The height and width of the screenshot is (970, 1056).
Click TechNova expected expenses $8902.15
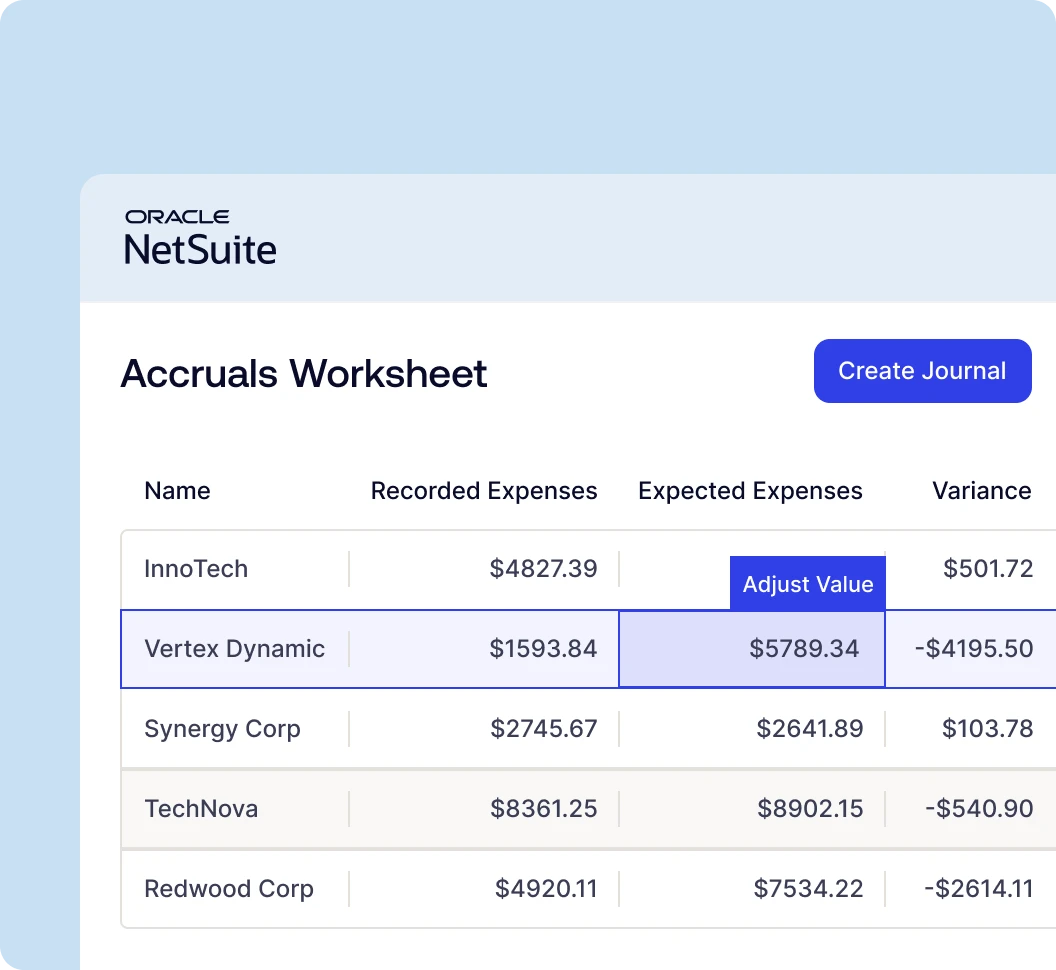coord(809,809)
